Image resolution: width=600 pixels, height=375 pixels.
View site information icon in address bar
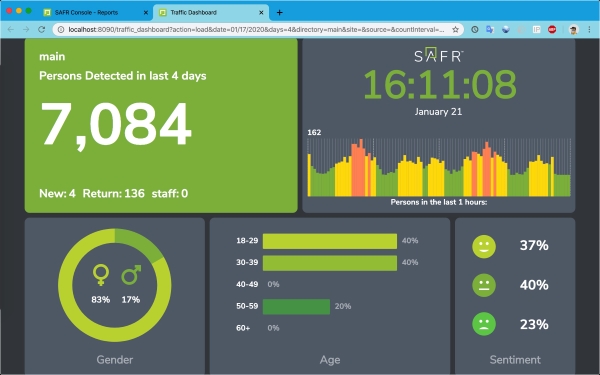point(61,29)
